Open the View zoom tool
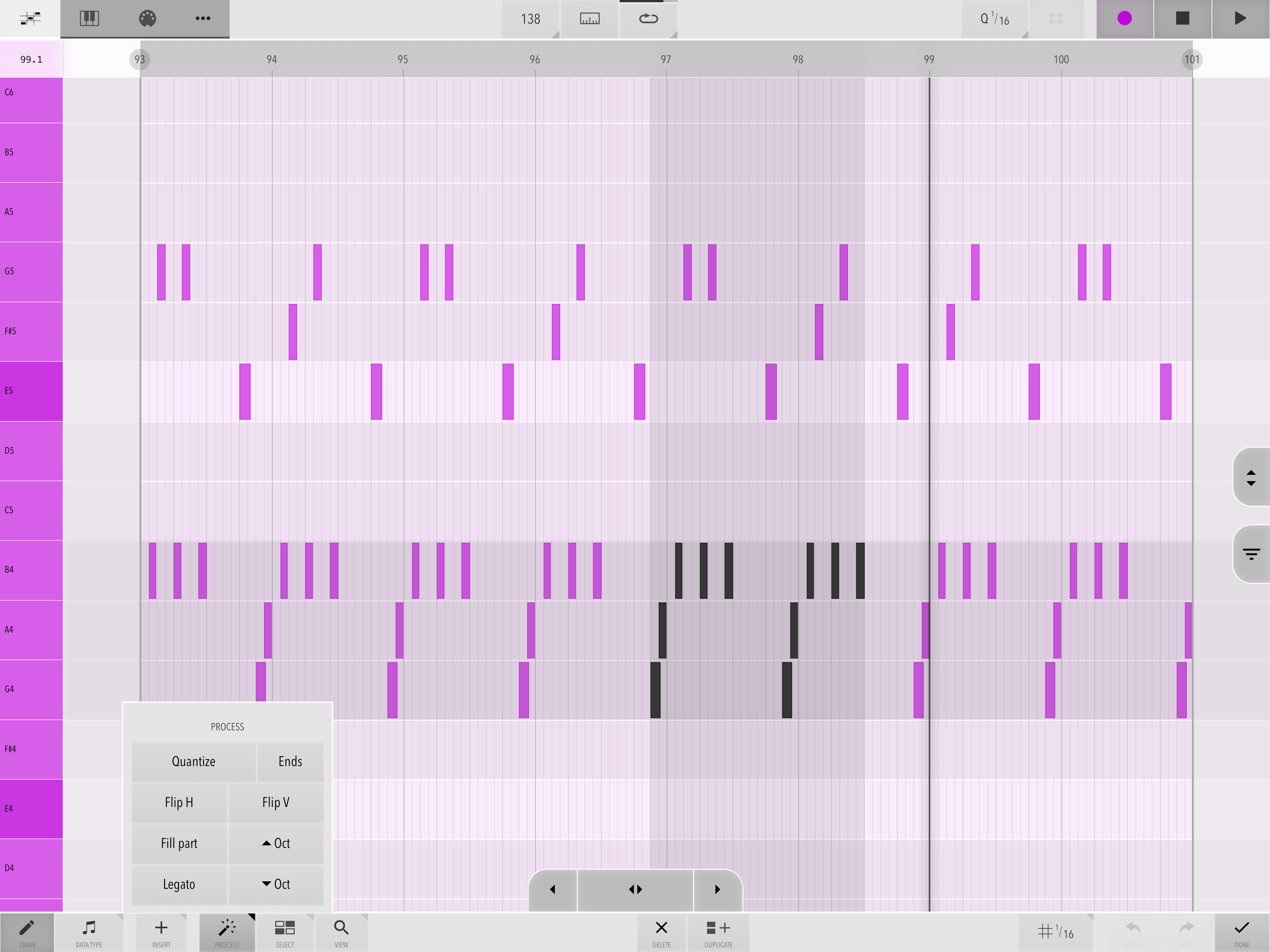Screen dimensions: 1270x952 (x=341, y=932)
